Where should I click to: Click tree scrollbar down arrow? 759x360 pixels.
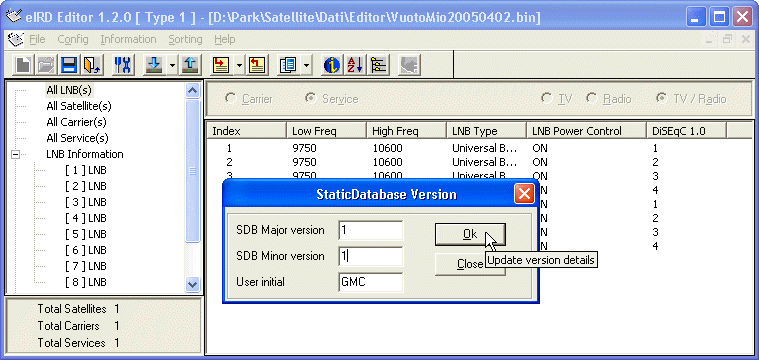click(x=193, y=284)
